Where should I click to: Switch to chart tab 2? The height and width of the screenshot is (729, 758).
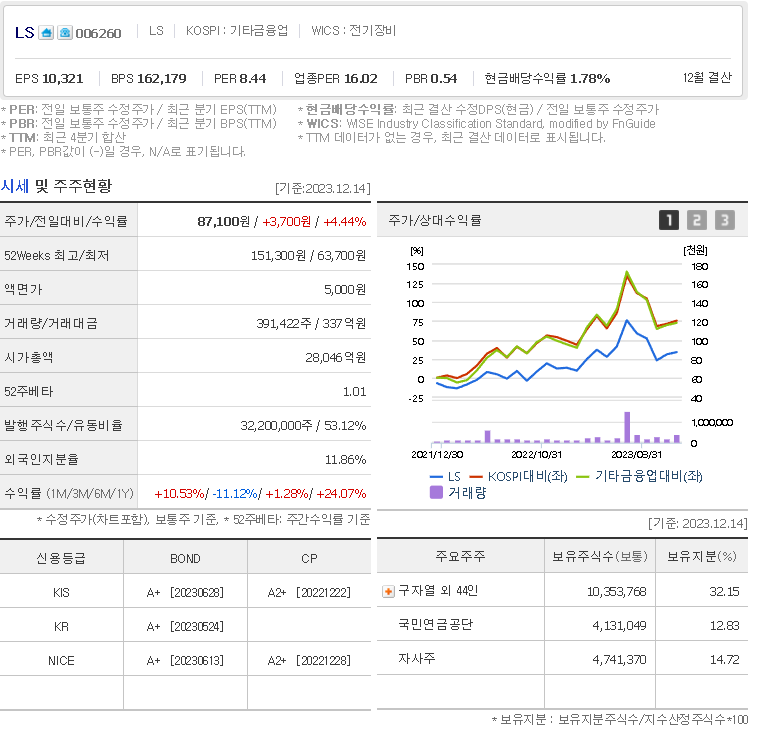697,220
